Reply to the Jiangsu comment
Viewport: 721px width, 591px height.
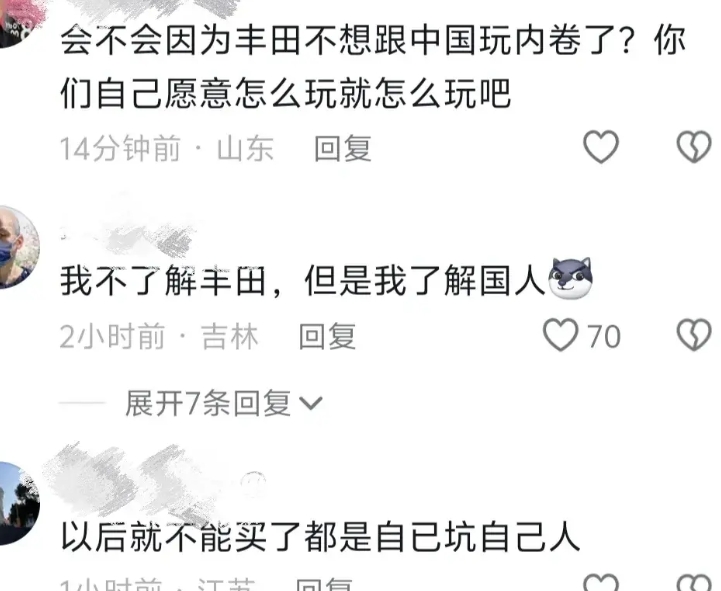[x=324, y=584]
